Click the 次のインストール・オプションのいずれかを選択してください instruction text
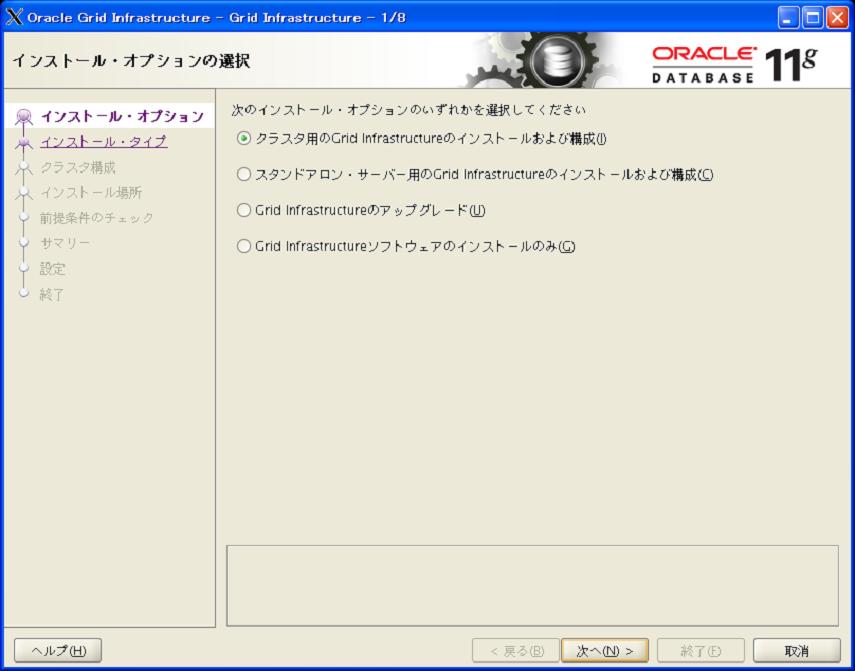This screenshot has height=671, width=855. click(x=408, y=110)
